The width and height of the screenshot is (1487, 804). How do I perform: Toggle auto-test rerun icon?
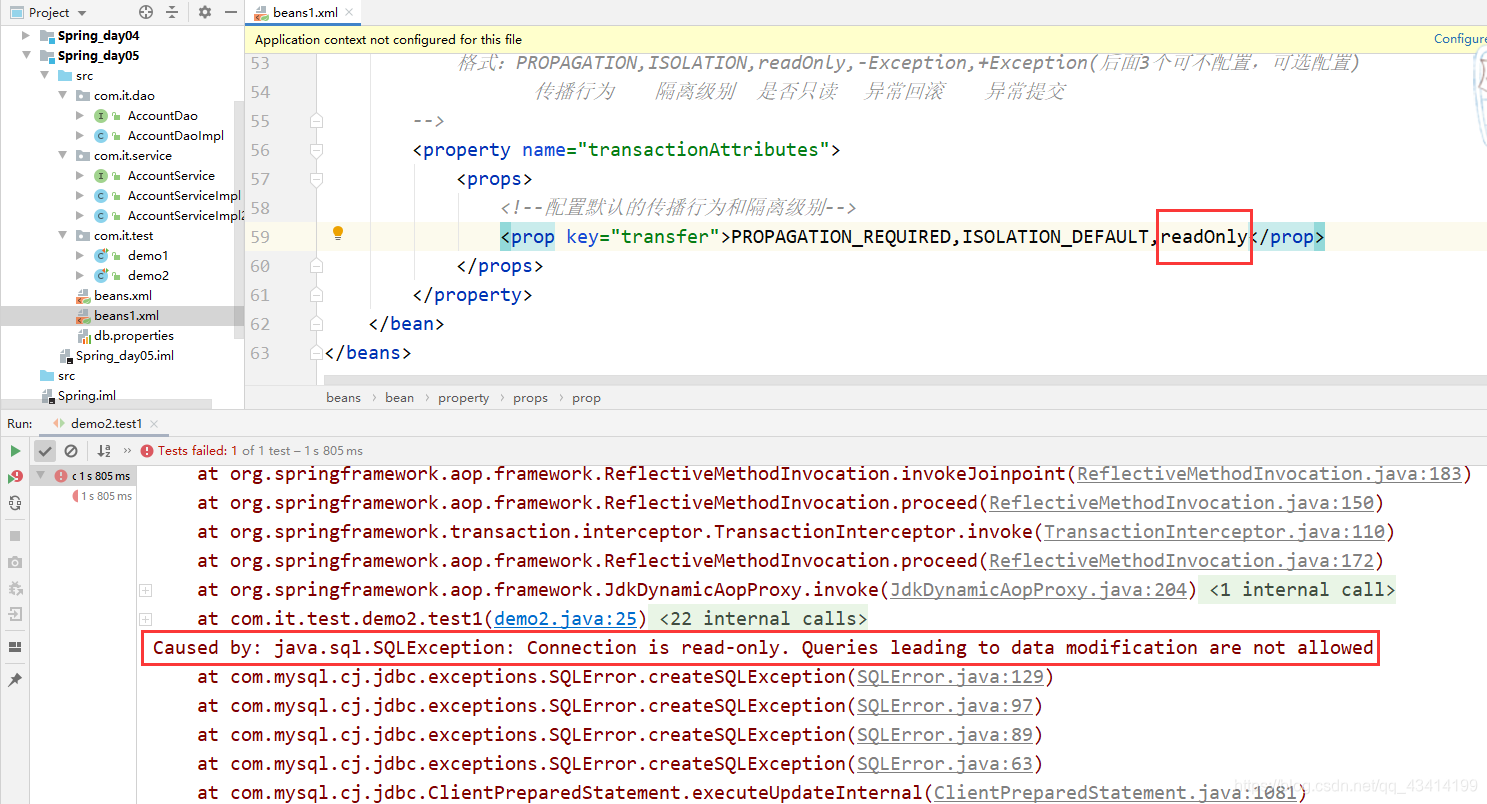coord(15,503)
